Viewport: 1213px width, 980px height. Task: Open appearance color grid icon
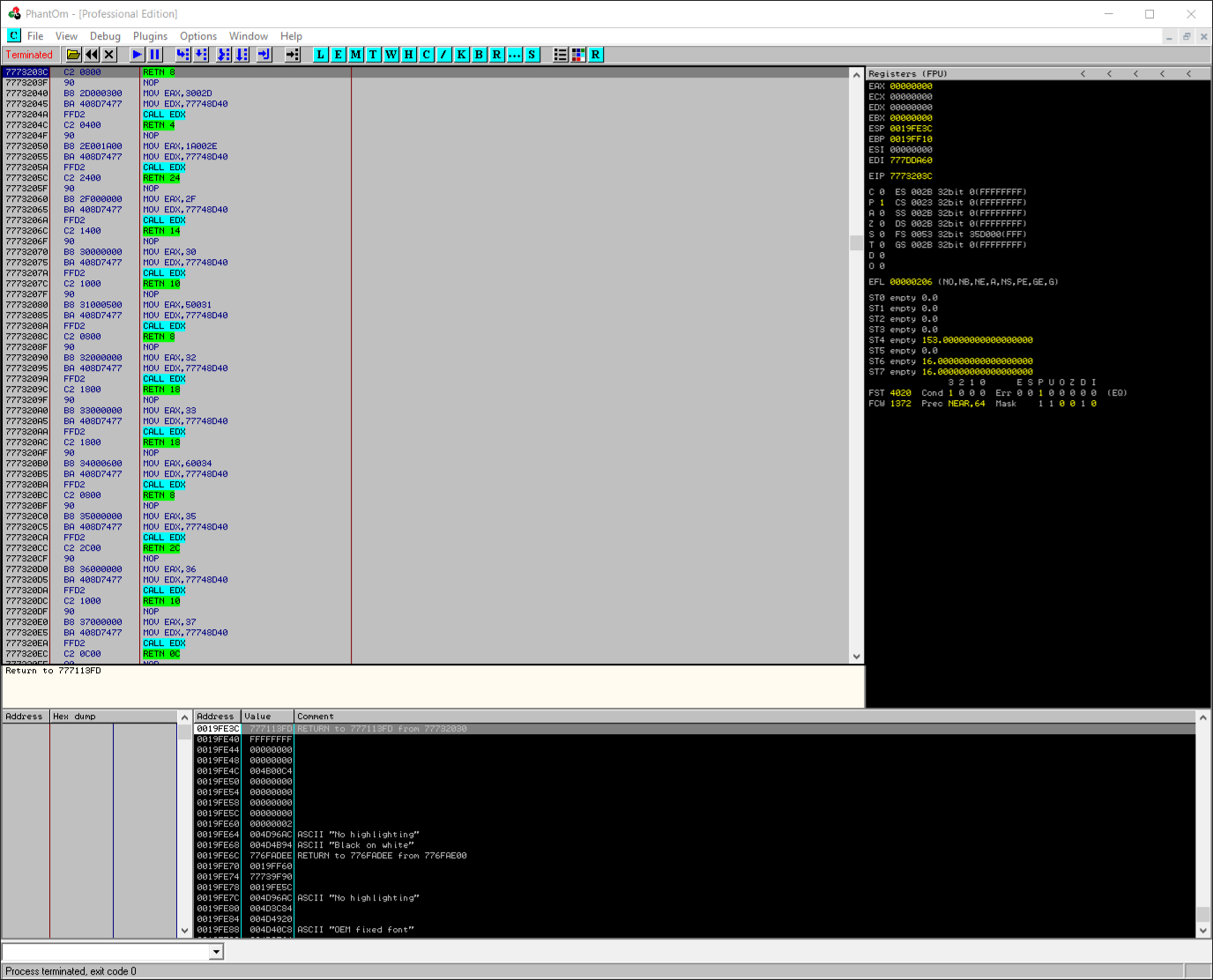pyautogui.click(x=578, y=55)
